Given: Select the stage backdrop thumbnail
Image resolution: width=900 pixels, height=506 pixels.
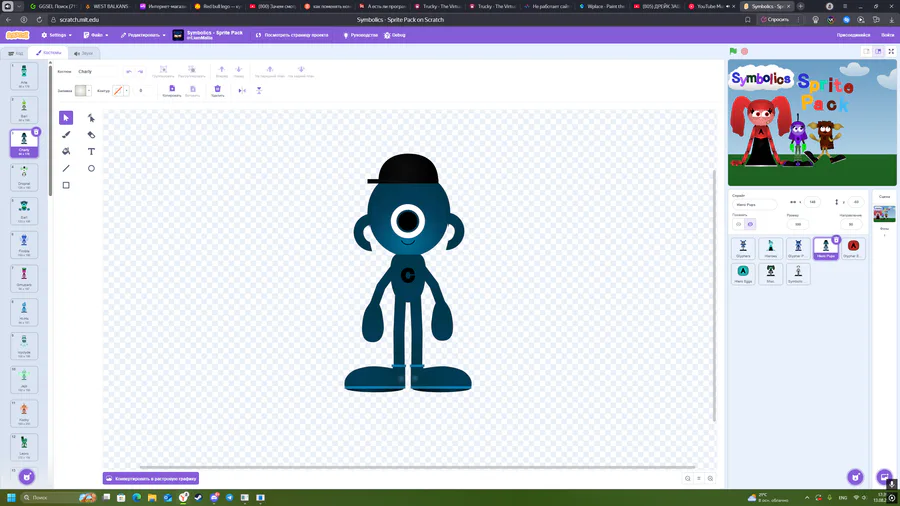Looking at the screenshot, I should click(x=885, y=214).
